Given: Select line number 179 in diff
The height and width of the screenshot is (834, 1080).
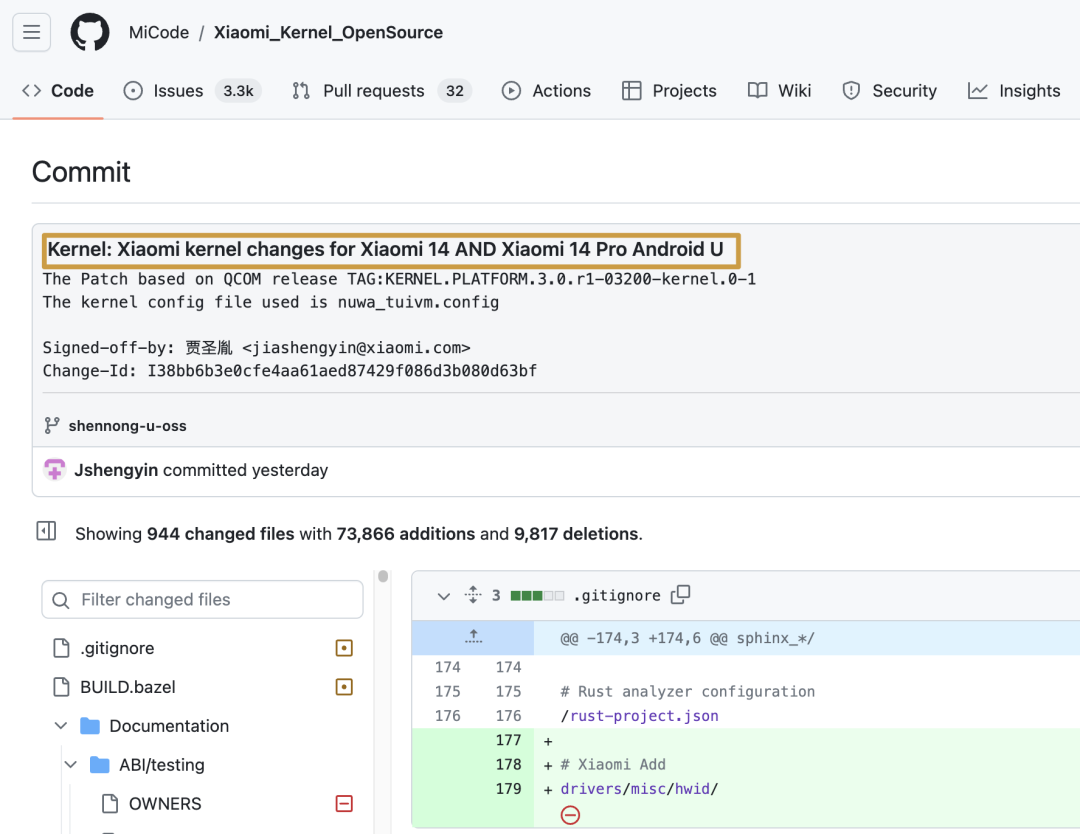Looking at the screenshot, I should click(x=508, y=789).
